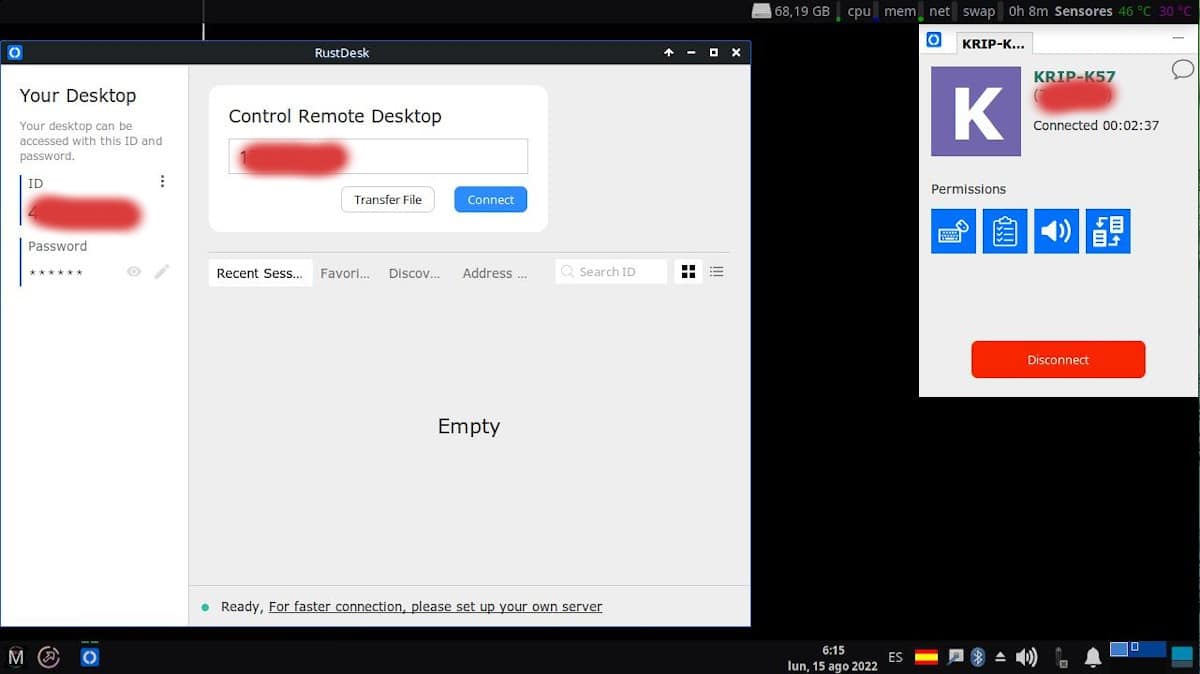Open the Favorites tab

[x=345, y=273]
